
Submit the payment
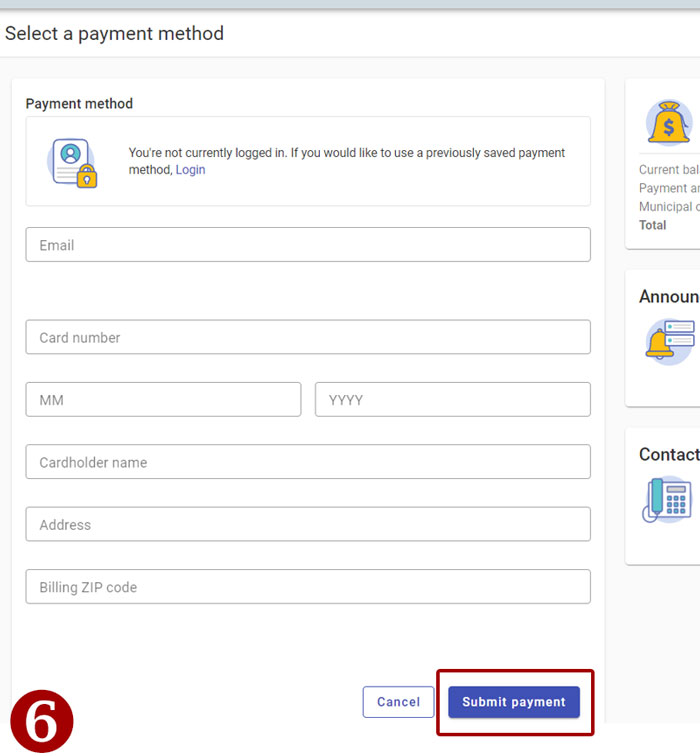(514, 702)
